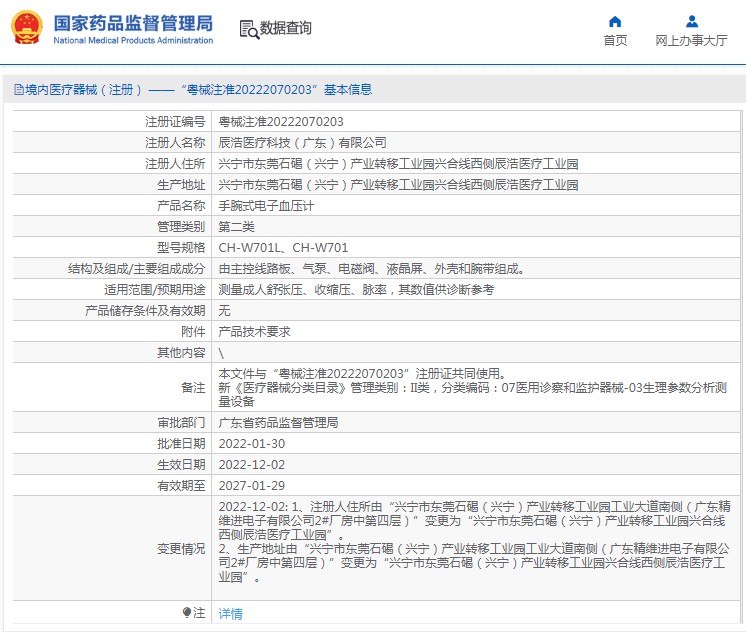Viewport: 746px width, 632px height.
Task: Click the 产品名称 label
Action: [181, 206]
